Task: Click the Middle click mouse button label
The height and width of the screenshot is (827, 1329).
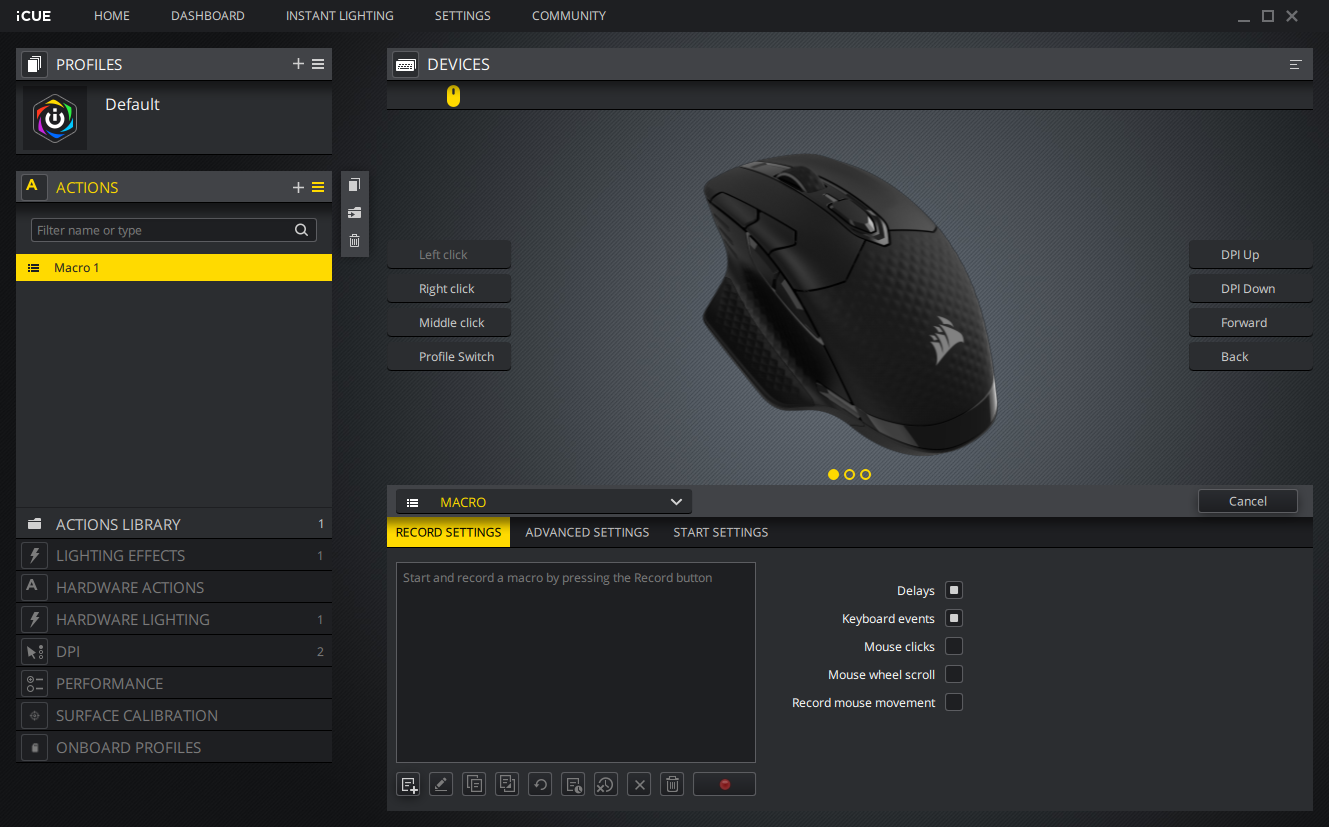Action: (449, 322)
